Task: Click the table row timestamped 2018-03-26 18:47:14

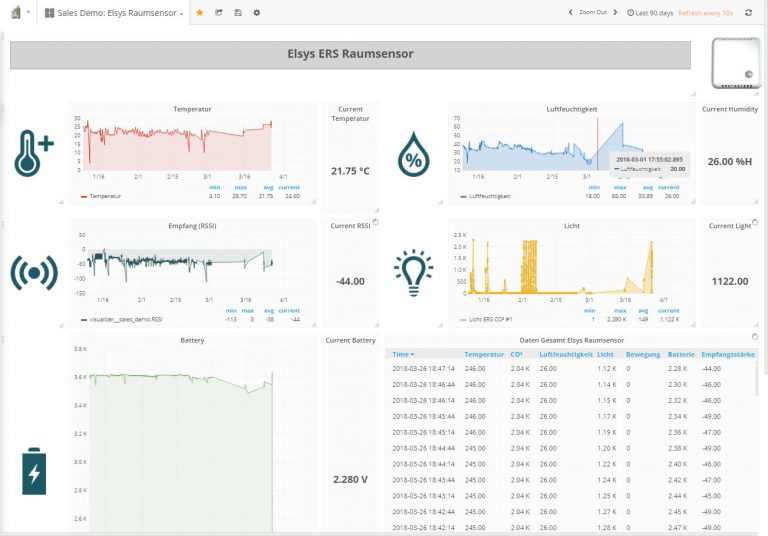Action: (572, 368)
